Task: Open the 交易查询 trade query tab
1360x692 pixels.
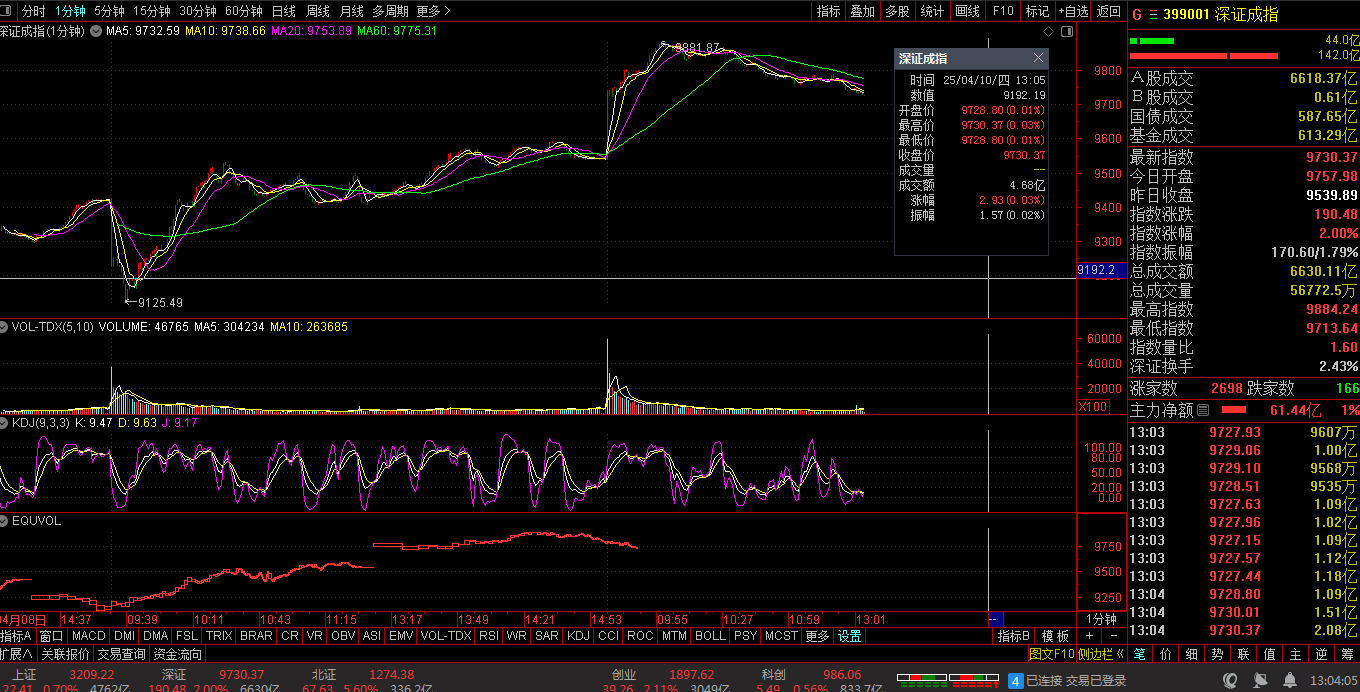Action: [x=122, y=654]
